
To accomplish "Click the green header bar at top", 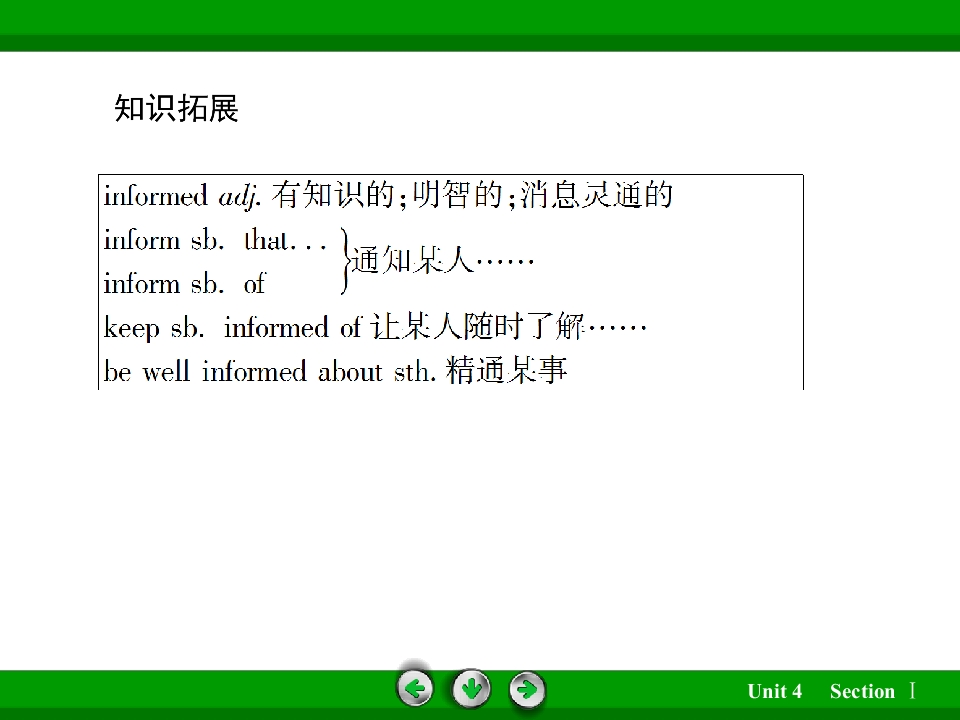I will point(480,26).
